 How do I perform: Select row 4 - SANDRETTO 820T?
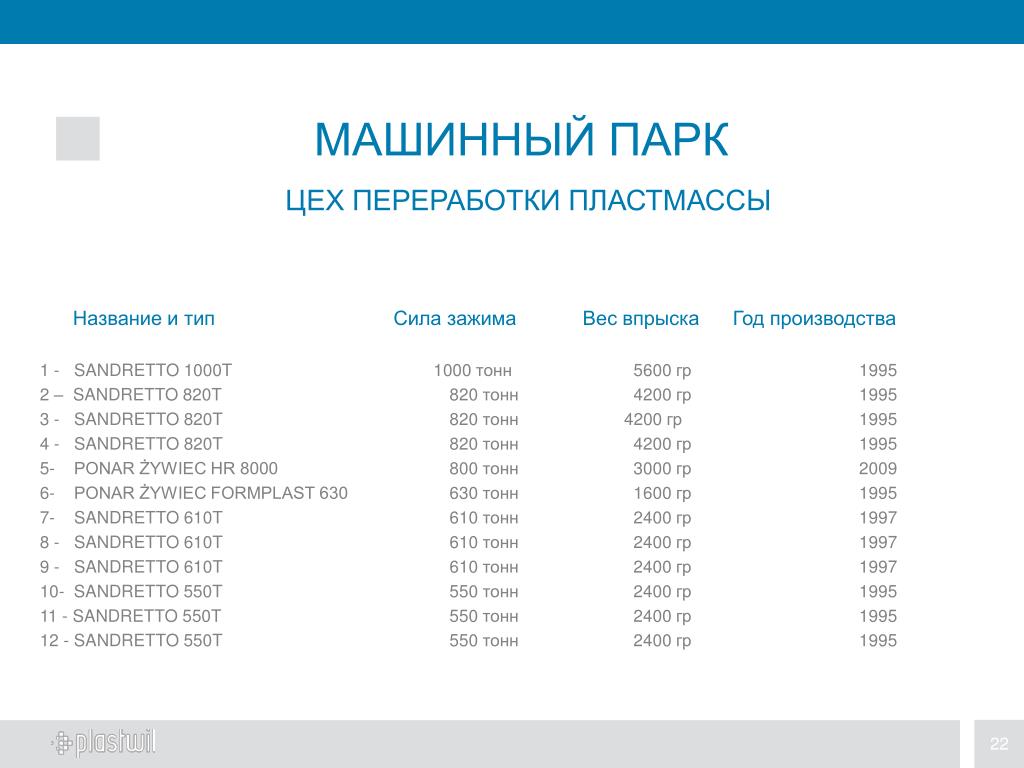click(468, 444)
